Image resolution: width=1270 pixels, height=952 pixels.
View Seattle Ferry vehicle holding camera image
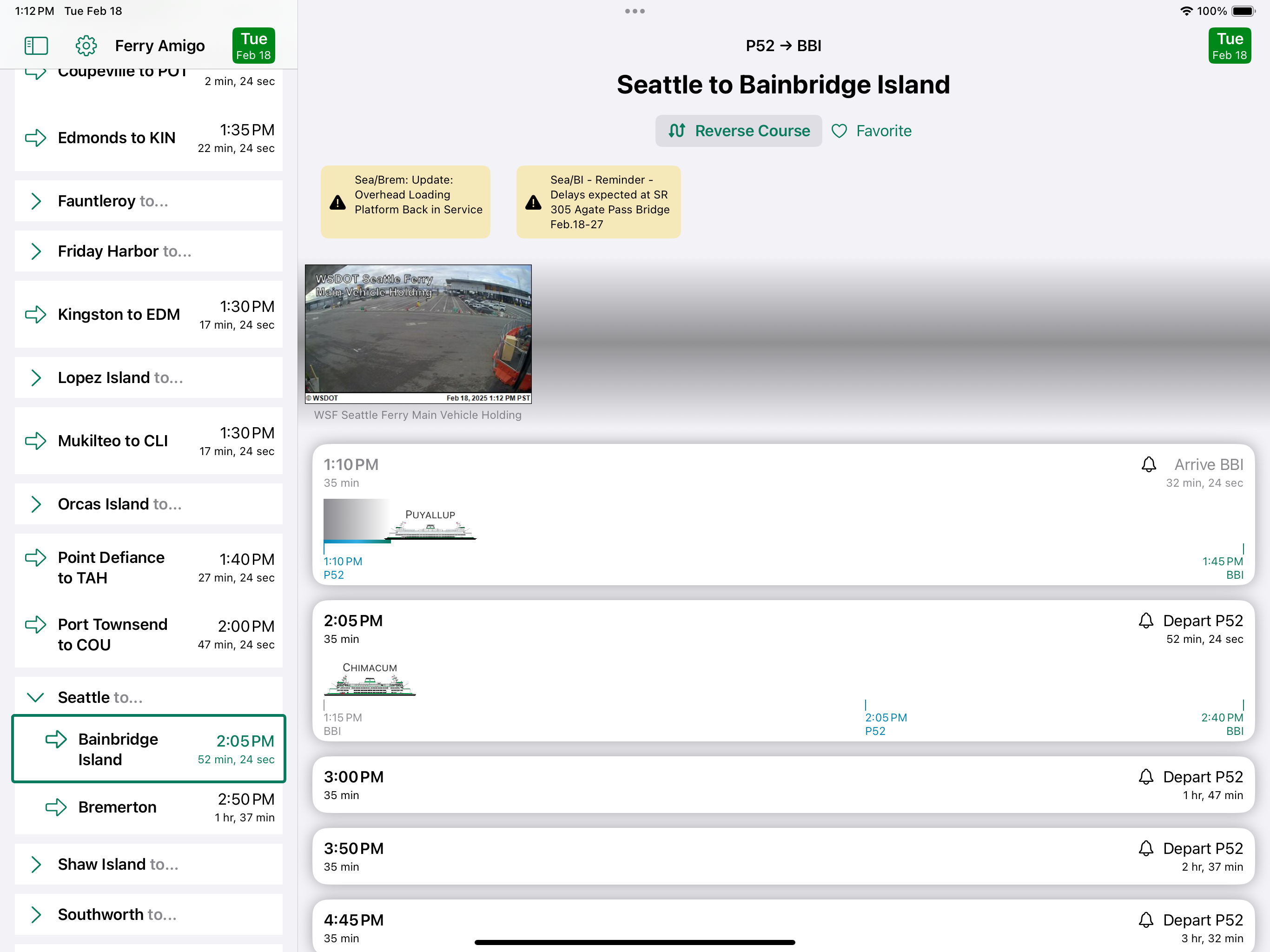click(x=418, y=334)
